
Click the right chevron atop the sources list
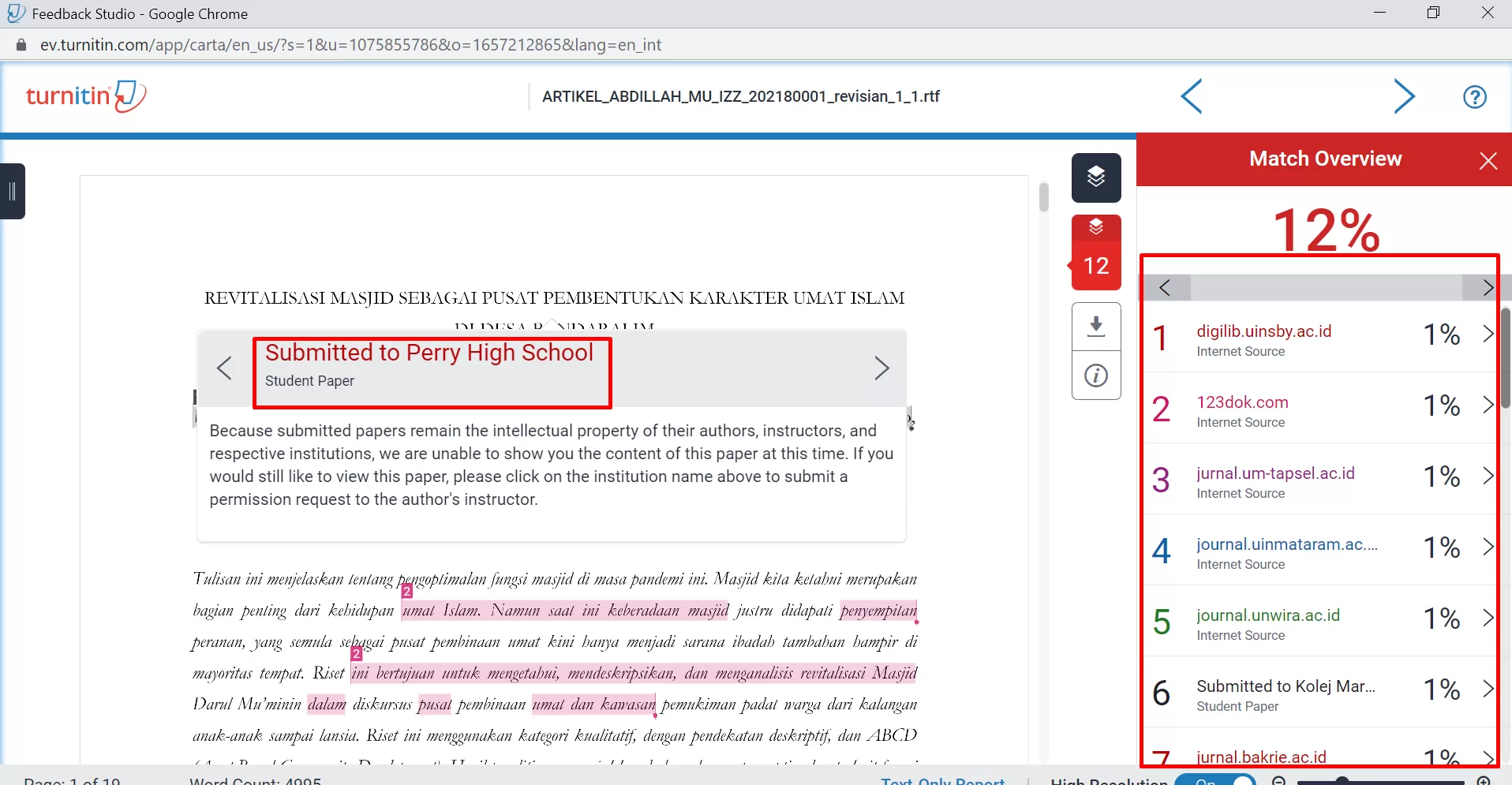click(x=1488, y=287)
